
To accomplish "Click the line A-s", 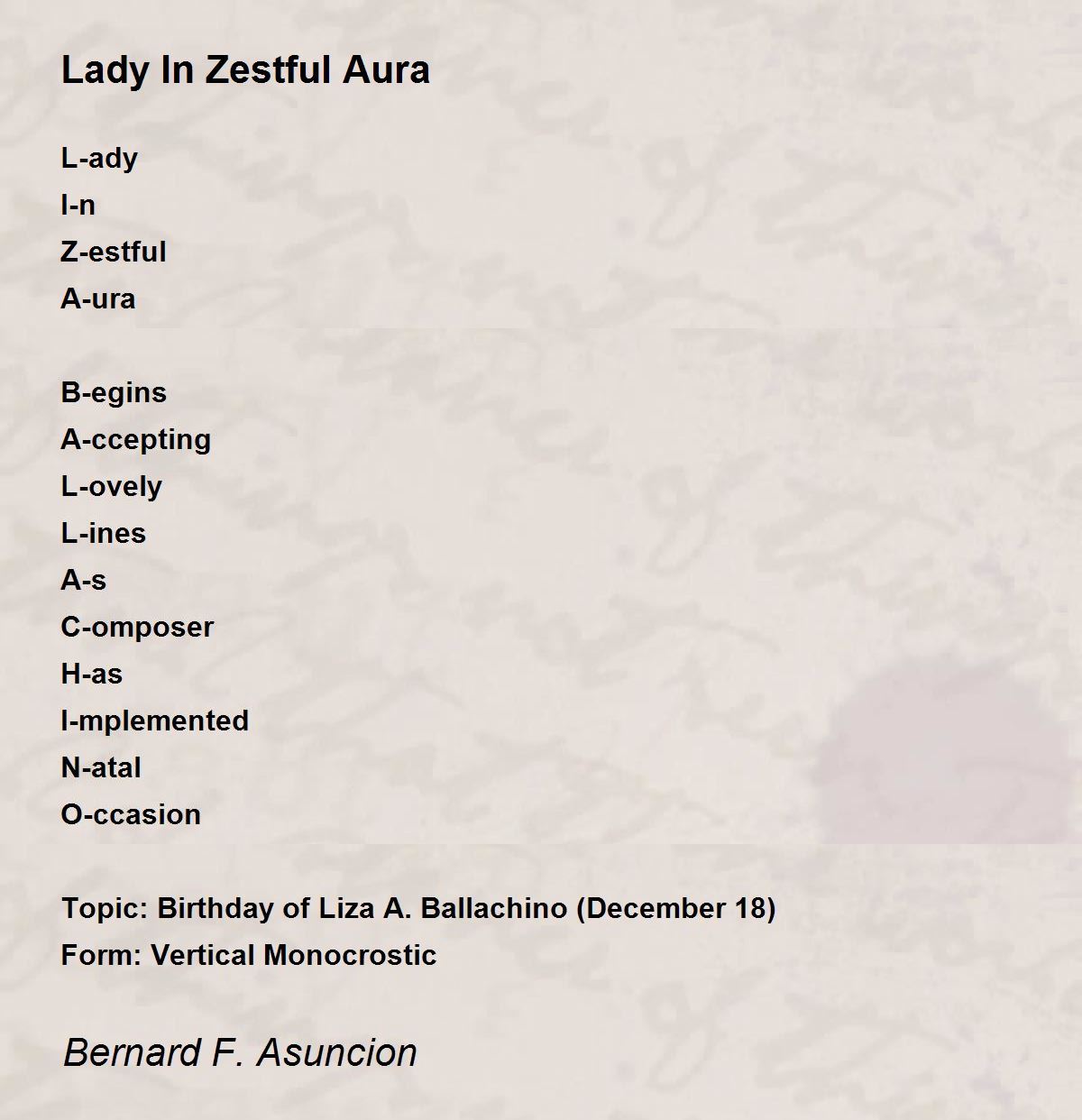I will pyautogui.click(x=84, y=580).
